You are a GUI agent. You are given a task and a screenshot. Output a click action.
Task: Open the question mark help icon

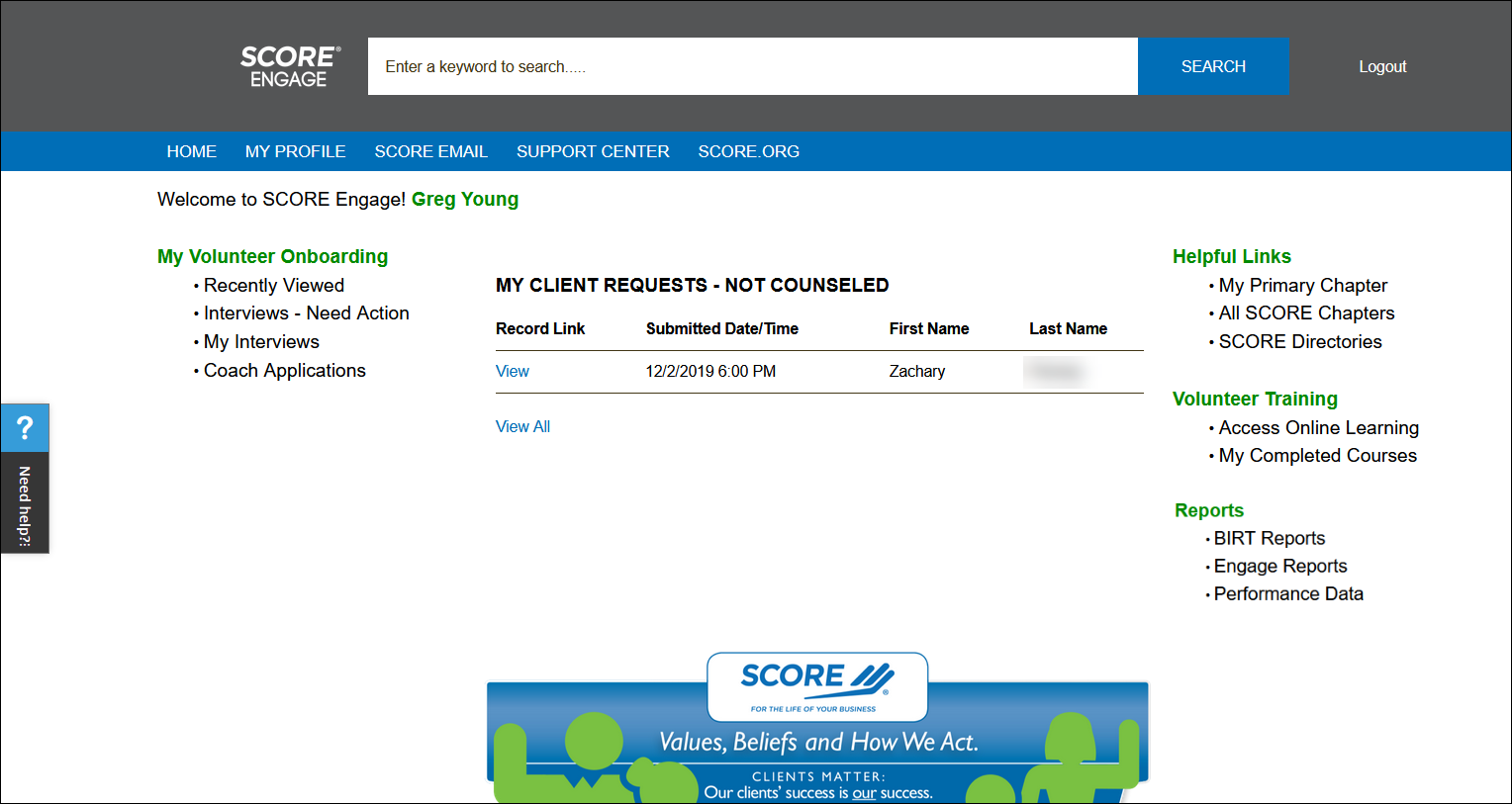pos(25,428)
